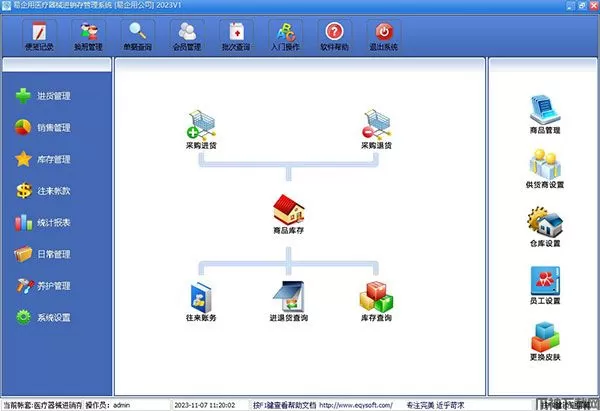The height and width of the screenshot is (411, 600).
Task: Click the 2023-11-07 timestamp in status bar
Action: (204, 405)
